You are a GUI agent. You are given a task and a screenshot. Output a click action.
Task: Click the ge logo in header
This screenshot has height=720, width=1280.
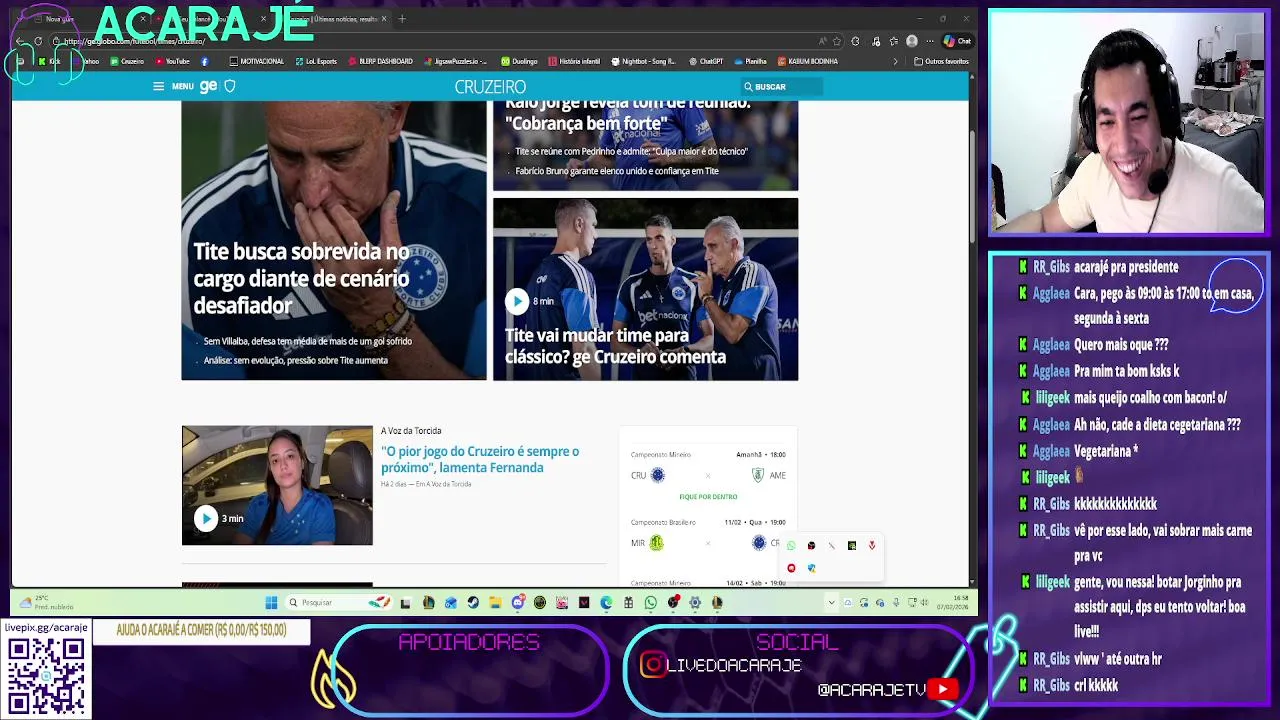pyautogui.click(x=208, y=87)
